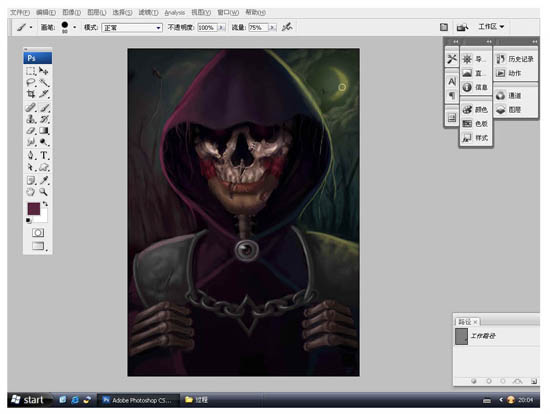
Task: Open the blending mode 正常 dropdown
Action: click(132, 28)
